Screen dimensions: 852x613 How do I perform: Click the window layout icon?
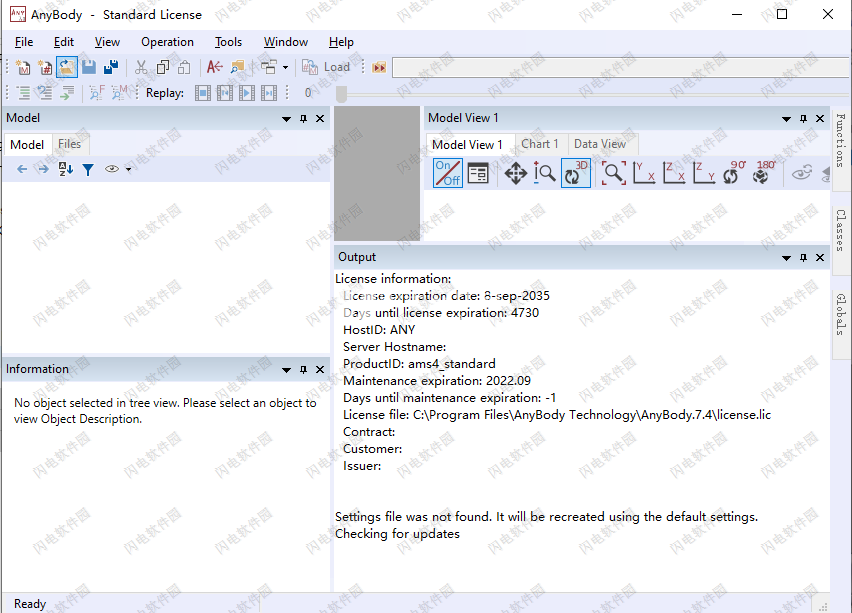pos(268,67)
